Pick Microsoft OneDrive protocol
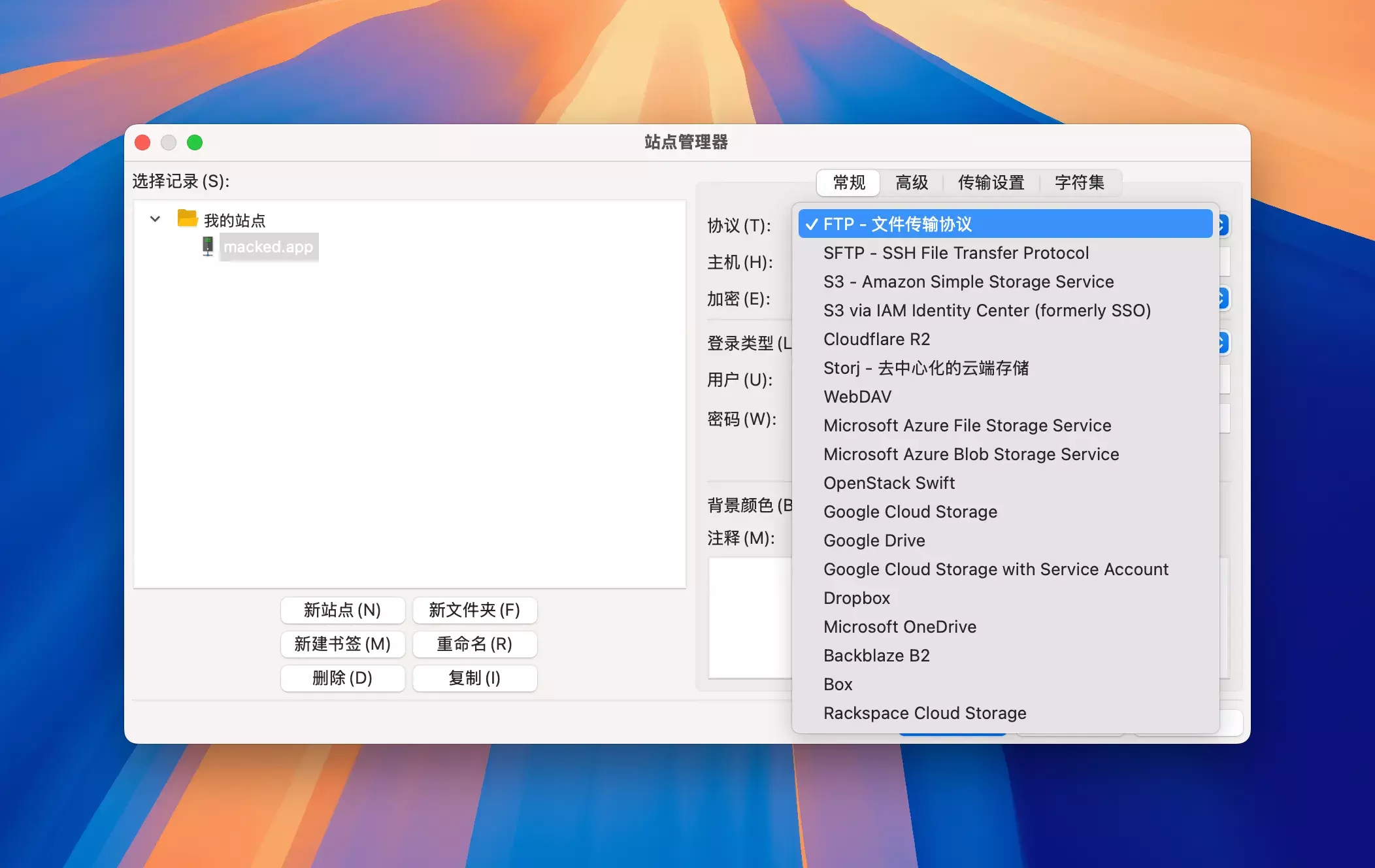 (899, 627)
